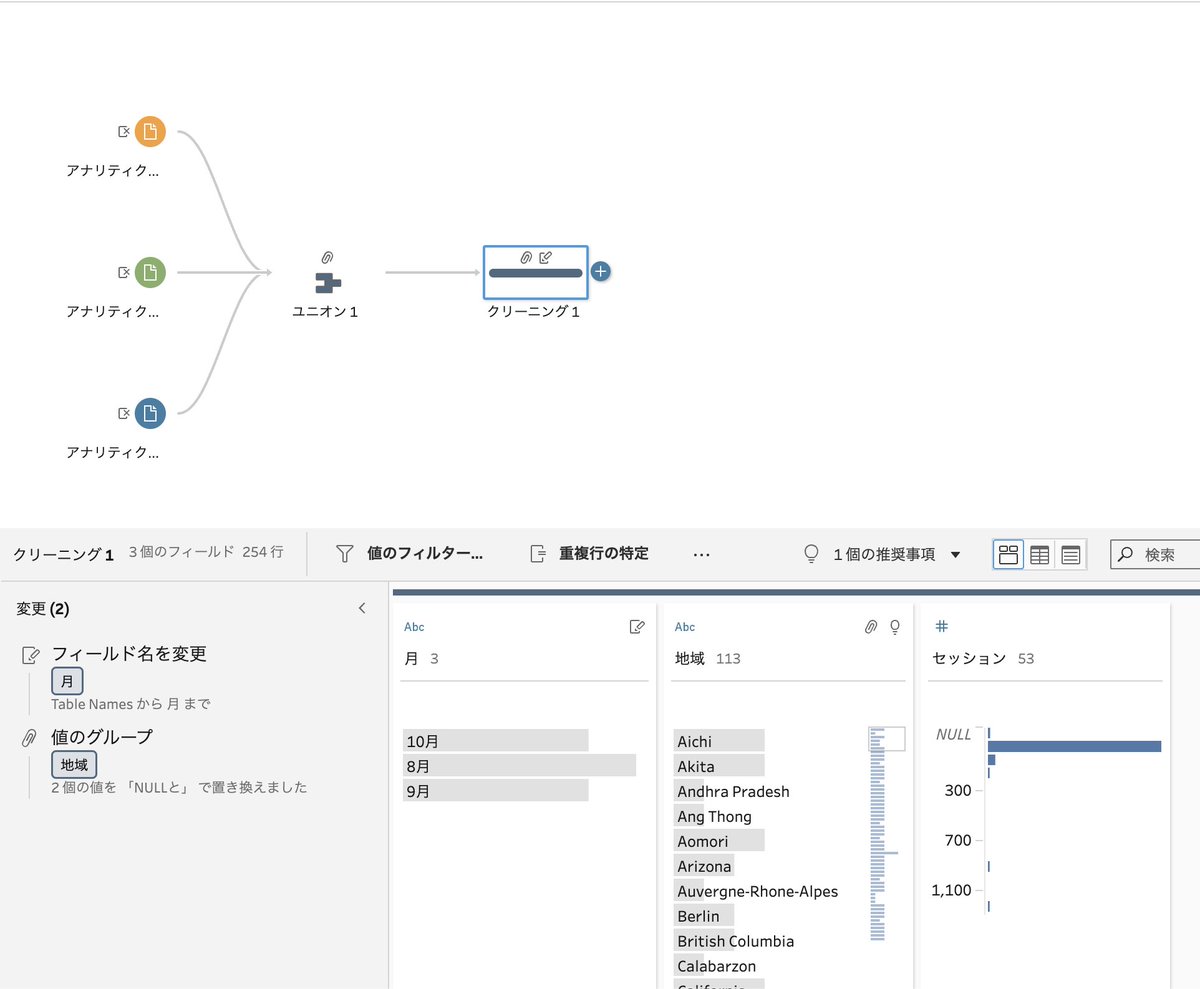Viewport: 1200px width, 989px height.
Task: Select the セッション field header
Action: tap(969, 658)
